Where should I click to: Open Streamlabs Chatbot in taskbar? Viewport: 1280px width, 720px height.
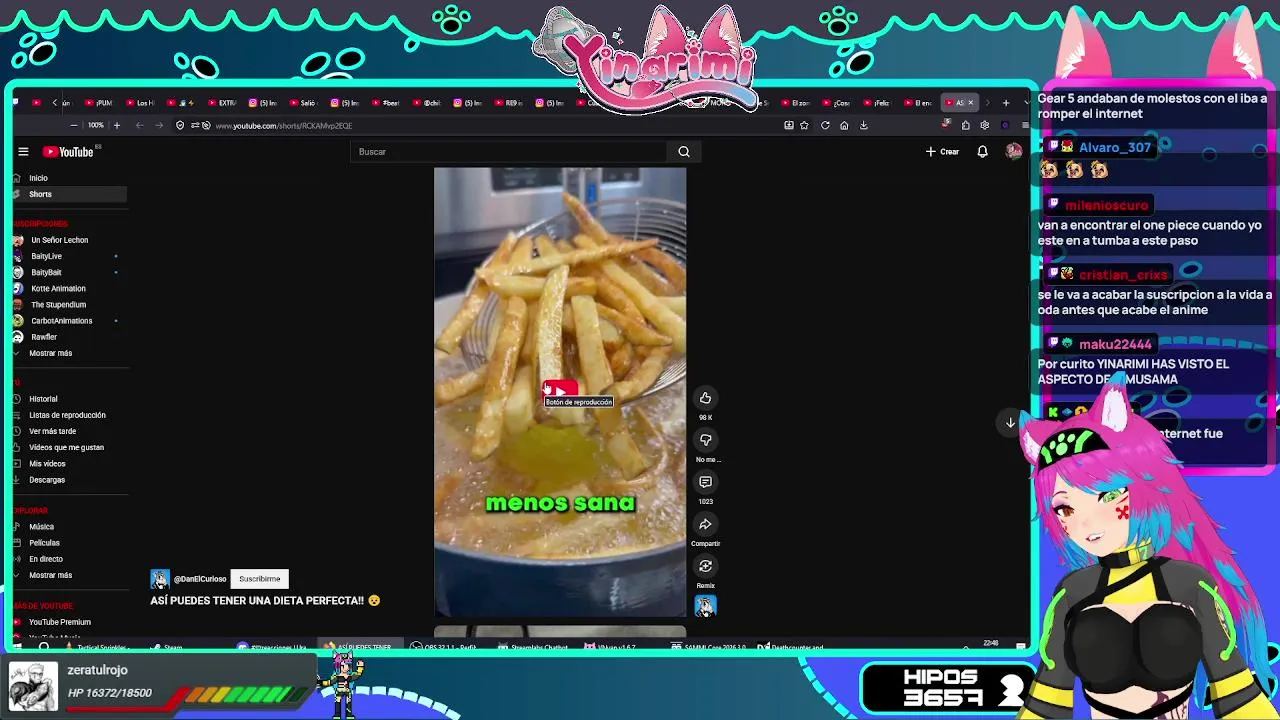click(x=533, y=647)
